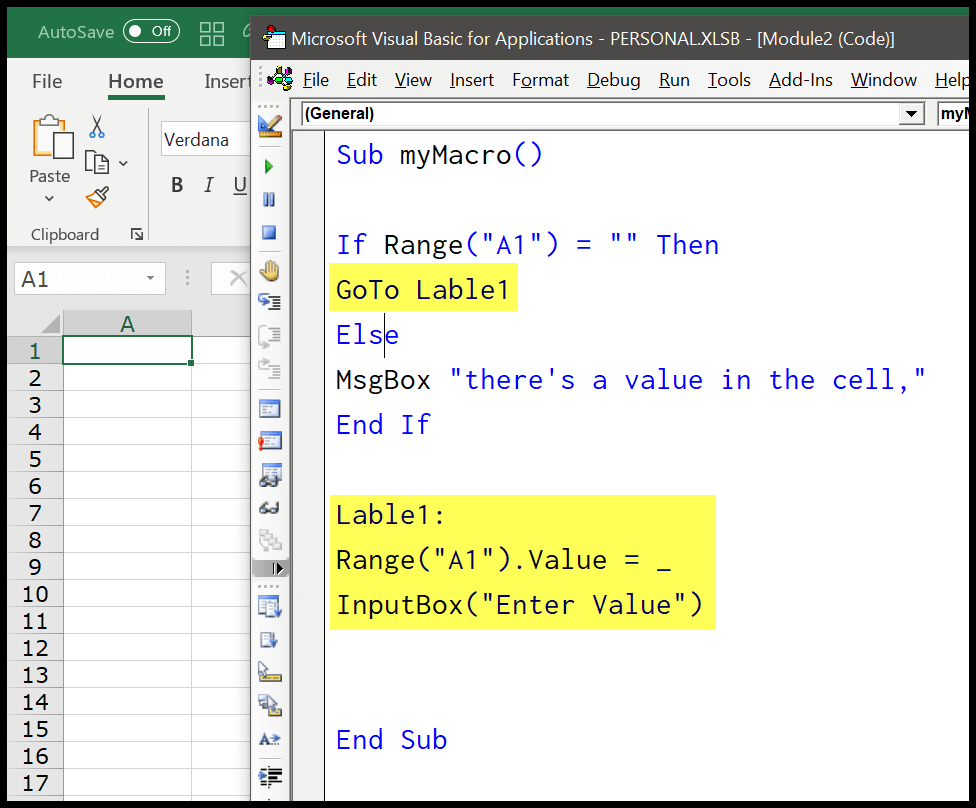Click the green Run macro play icon
Viewport: 976px width, 808px height.
269,167
